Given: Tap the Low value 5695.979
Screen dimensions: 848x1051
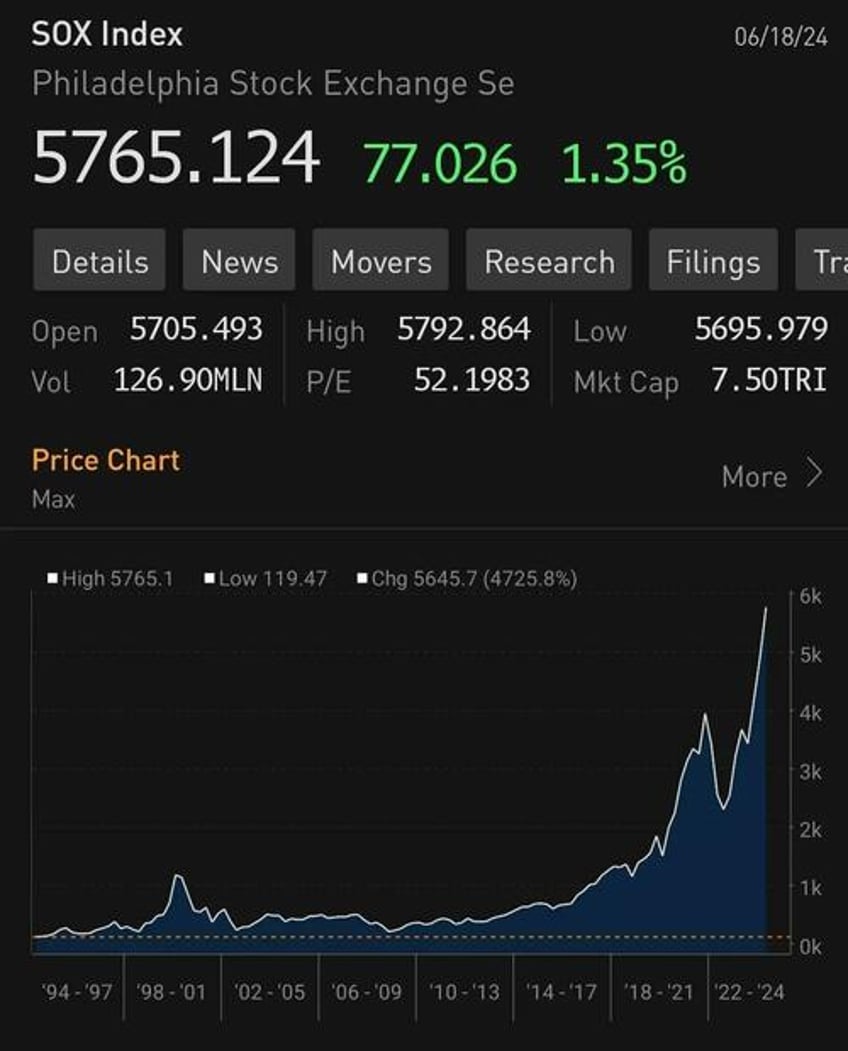Looking at the screenshot, I should [761, 329].
